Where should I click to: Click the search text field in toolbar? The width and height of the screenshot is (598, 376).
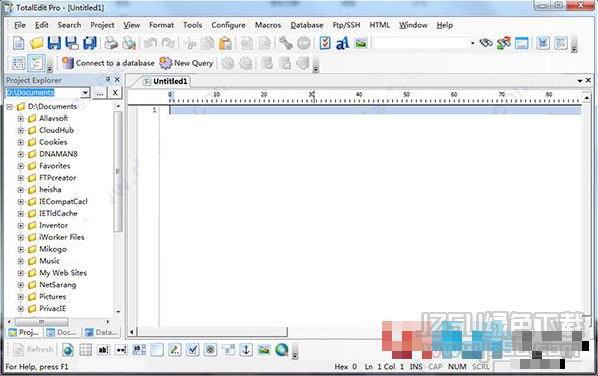tap(424, 43)
